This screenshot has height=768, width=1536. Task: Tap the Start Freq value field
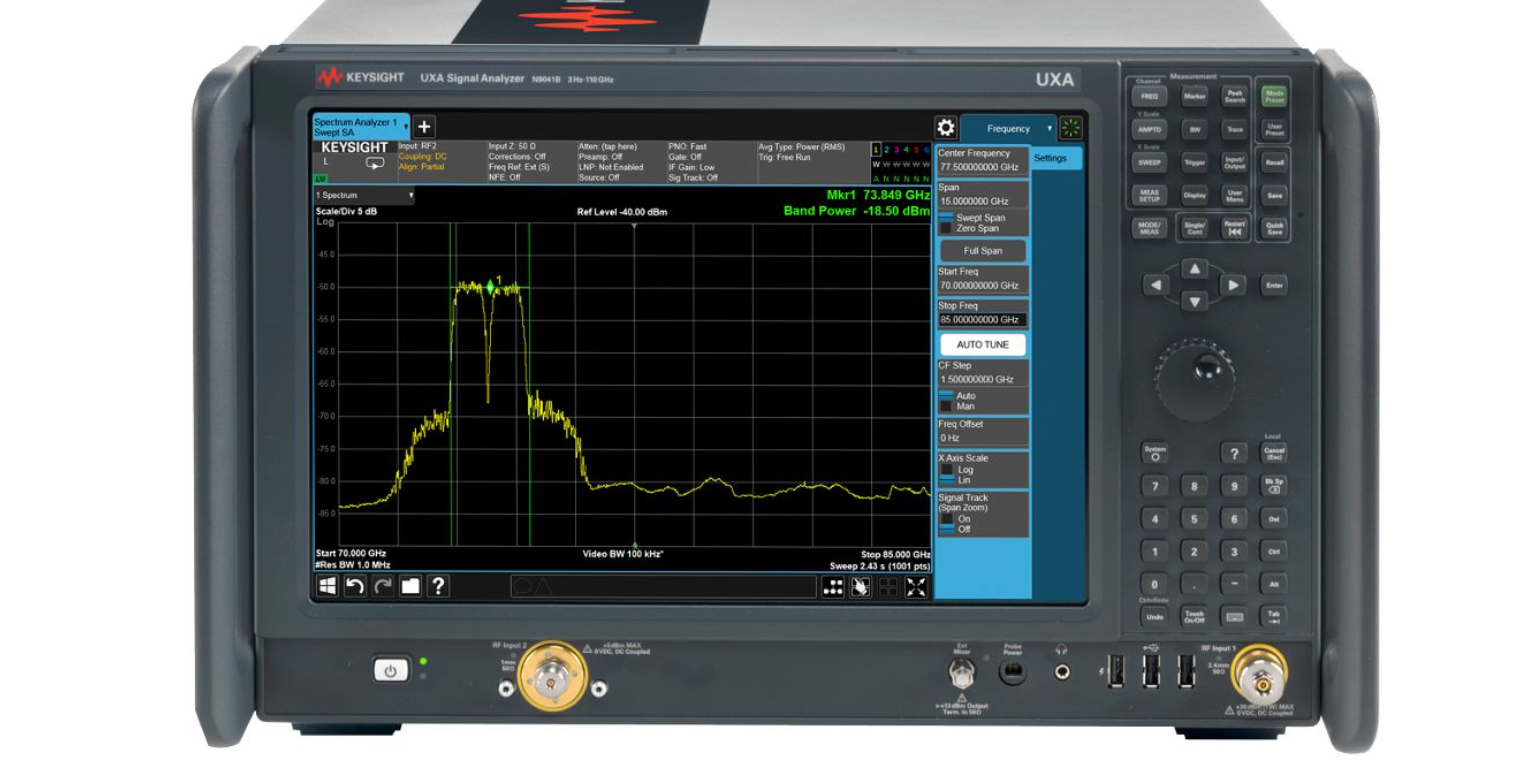point(983,285)
